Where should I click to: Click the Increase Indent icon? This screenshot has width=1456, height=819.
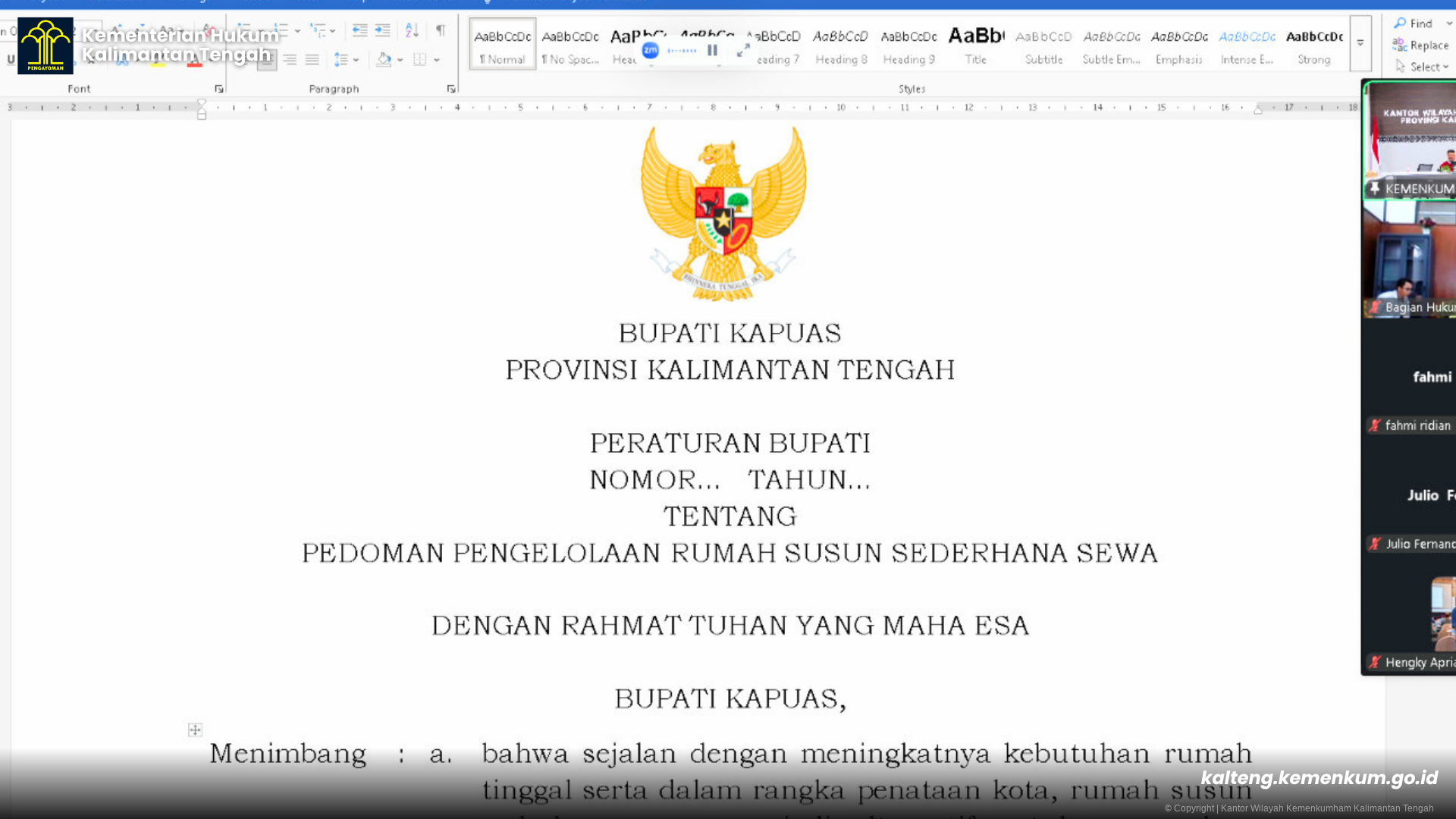click(382, 30)
